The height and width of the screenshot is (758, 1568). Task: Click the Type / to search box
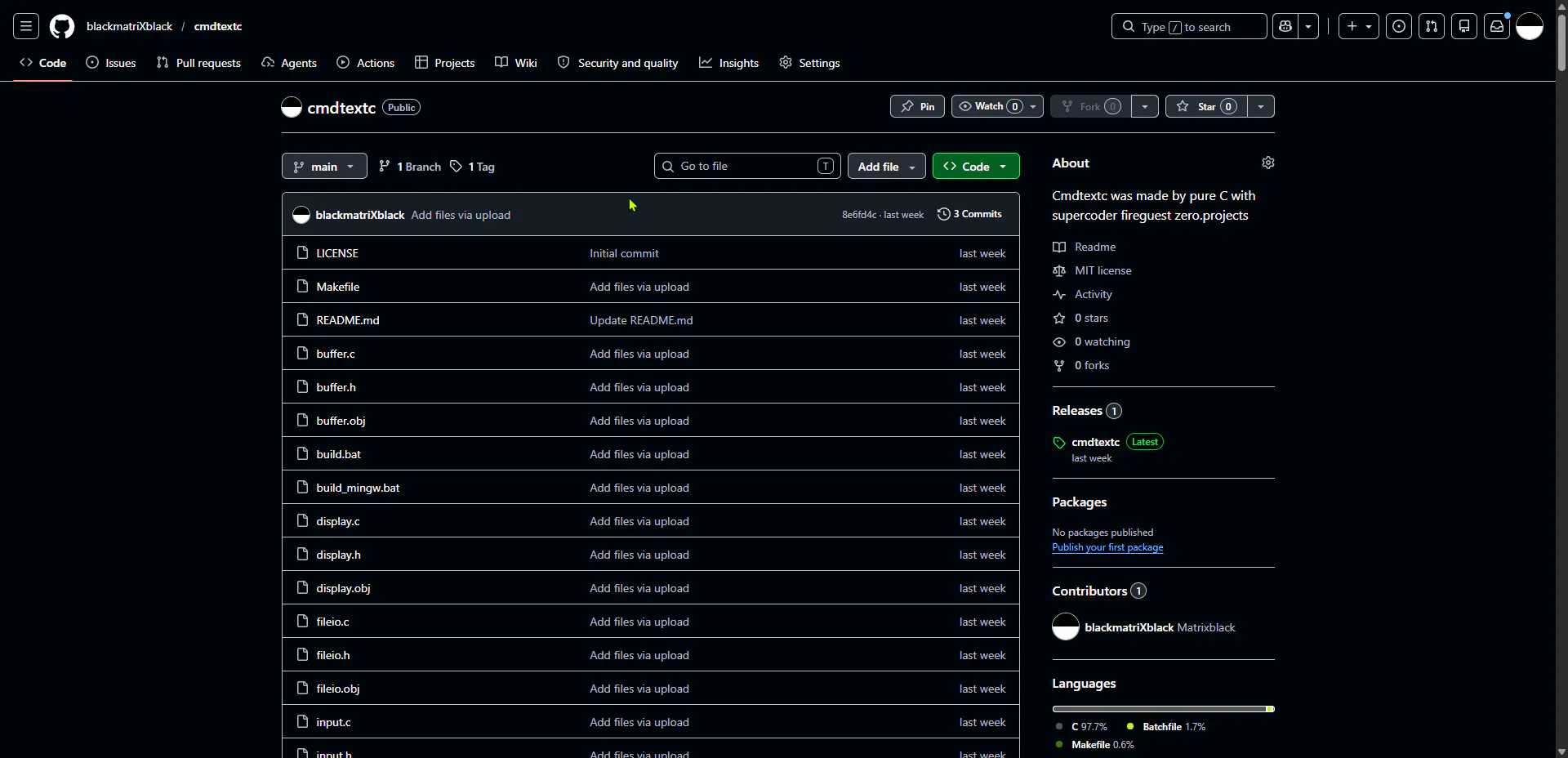pyautogui.click(x=1189, y=26)
